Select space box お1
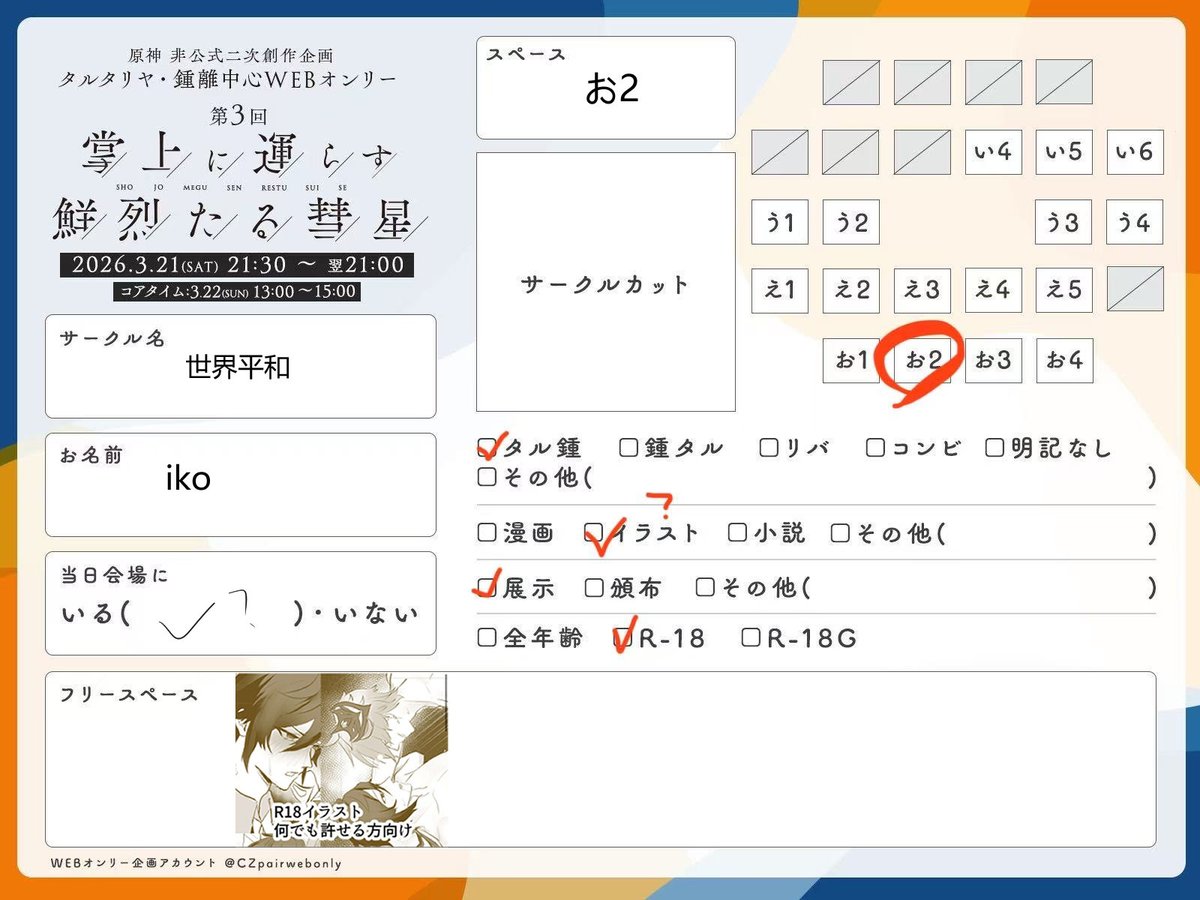 coord(851,360)
